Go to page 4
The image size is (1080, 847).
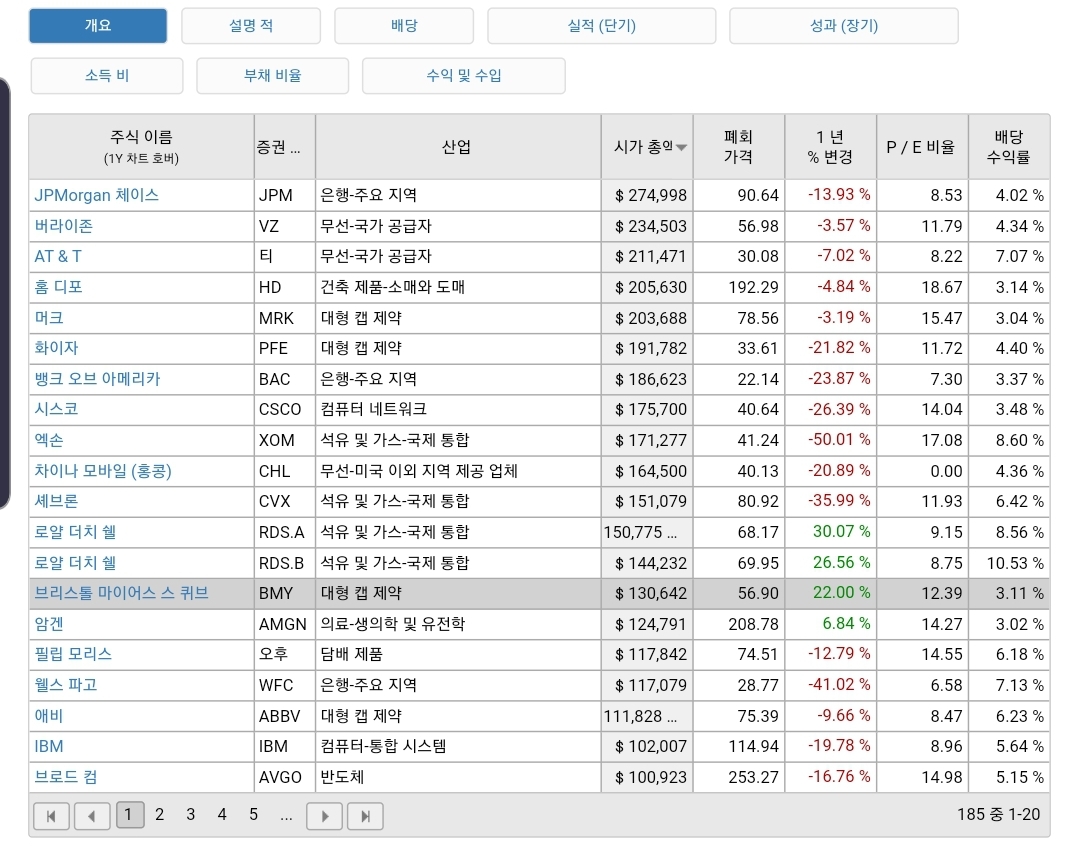(222, 815)
